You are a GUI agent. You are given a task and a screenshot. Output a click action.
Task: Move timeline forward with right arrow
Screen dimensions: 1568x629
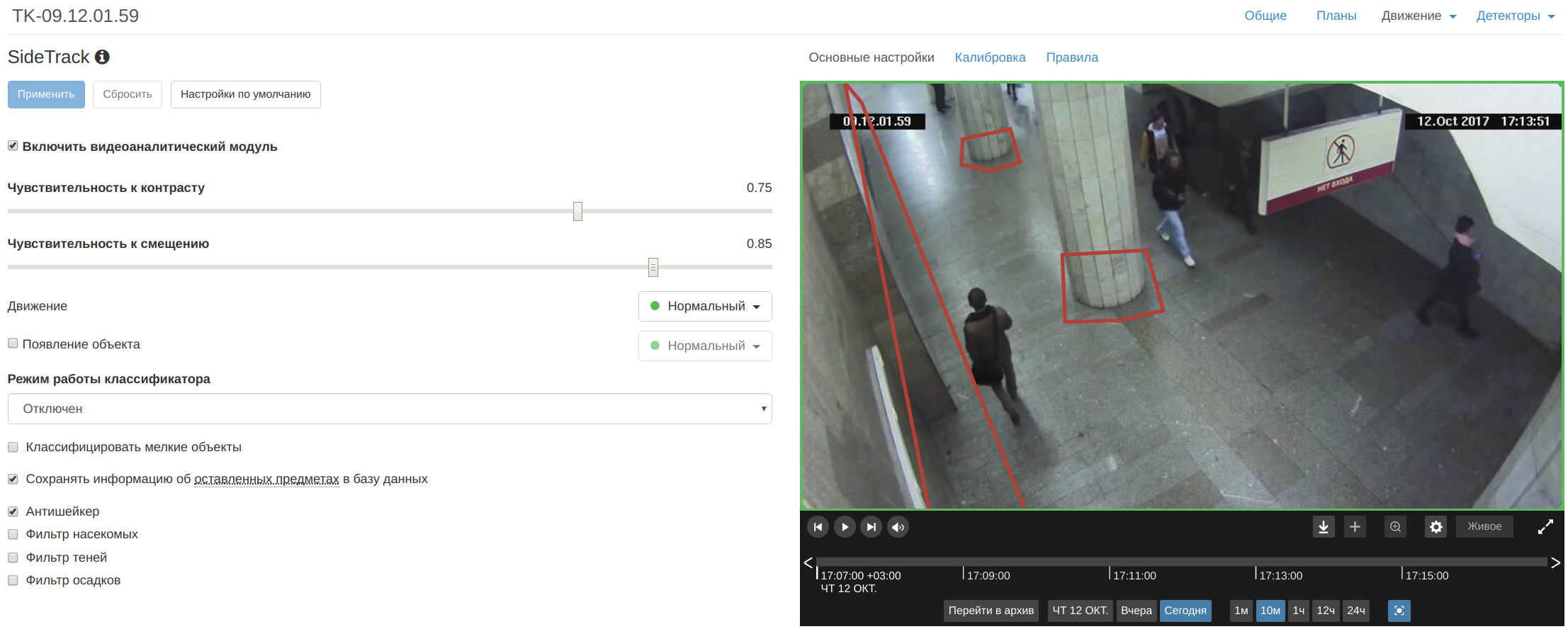click(x=1555, y=562)
